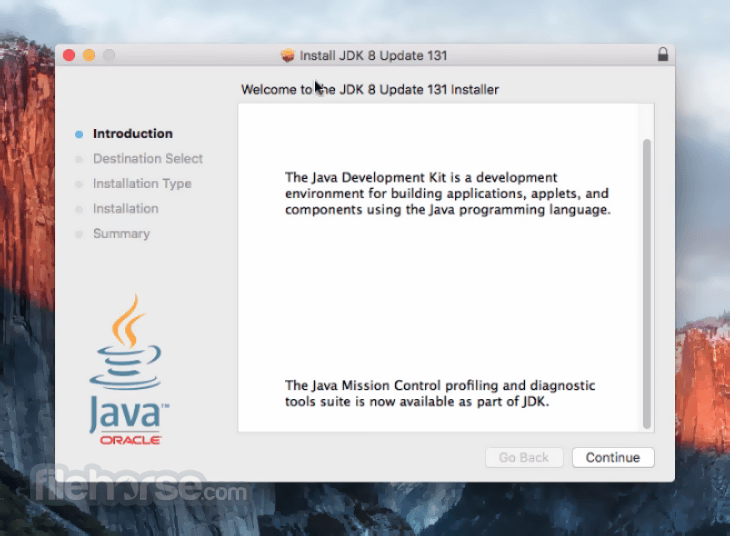This screenshot has height=536, width=730.
Task: Minimize the installer with the yellow button
Action: [89, 55]
